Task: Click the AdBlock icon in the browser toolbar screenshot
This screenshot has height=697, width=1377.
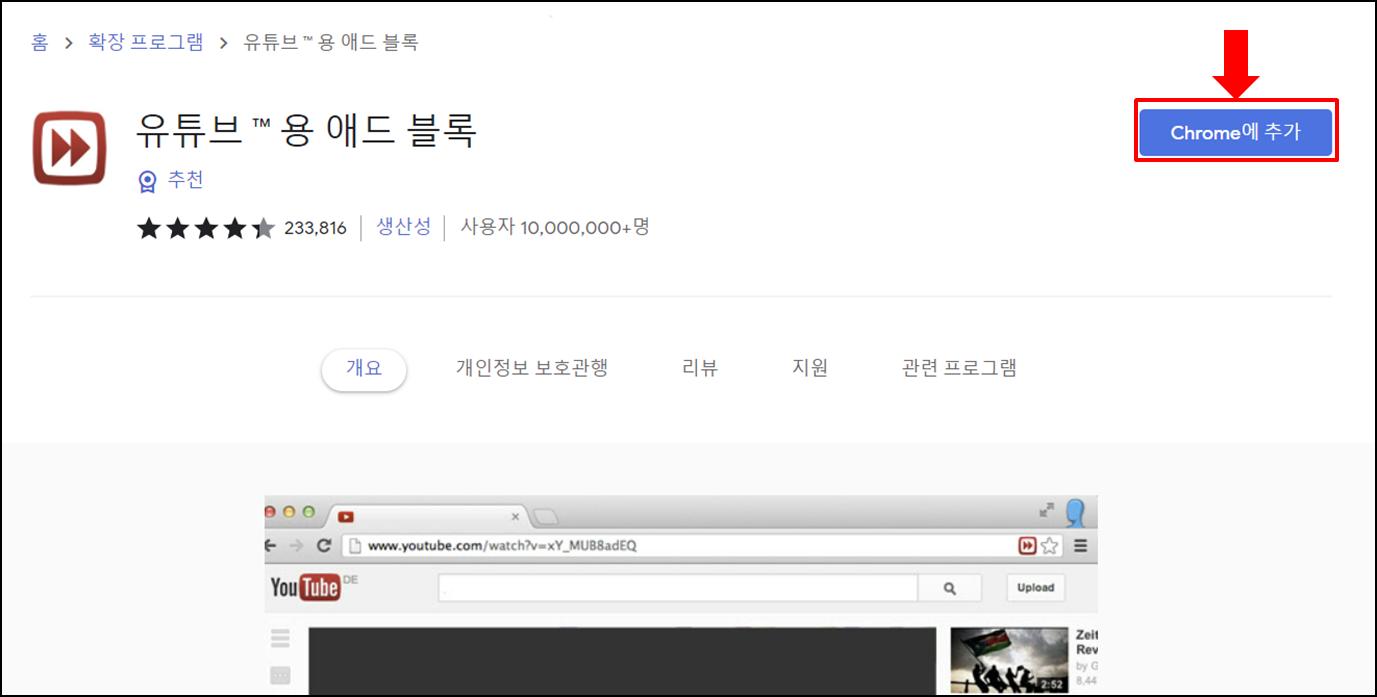Action: tap(1027, 546)
